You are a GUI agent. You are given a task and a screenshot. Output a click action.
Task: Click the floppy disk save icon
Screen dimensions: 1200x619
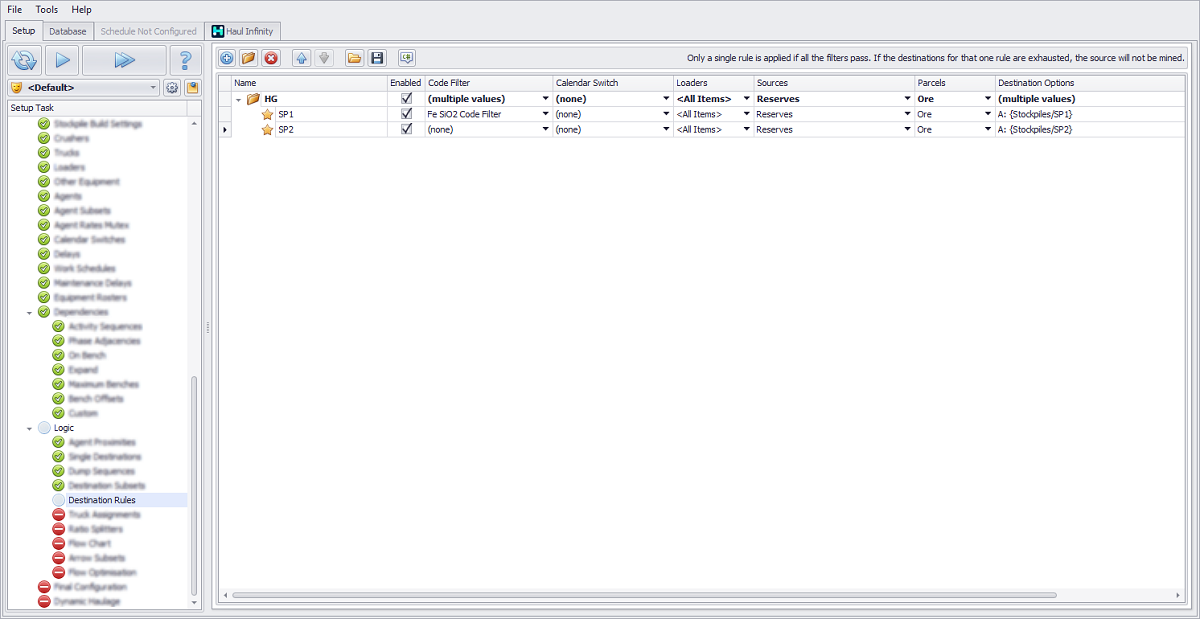click(x=377, y=58)
